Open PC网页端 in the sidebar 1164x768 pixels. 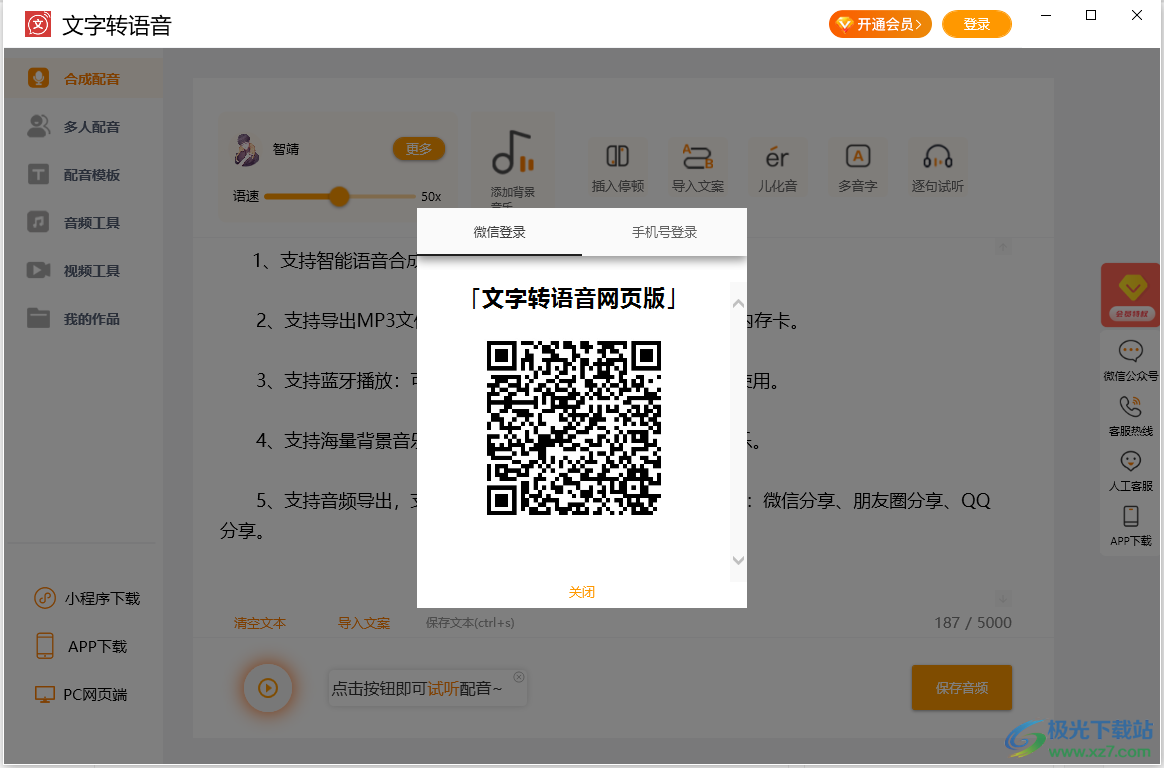[81, 695]
